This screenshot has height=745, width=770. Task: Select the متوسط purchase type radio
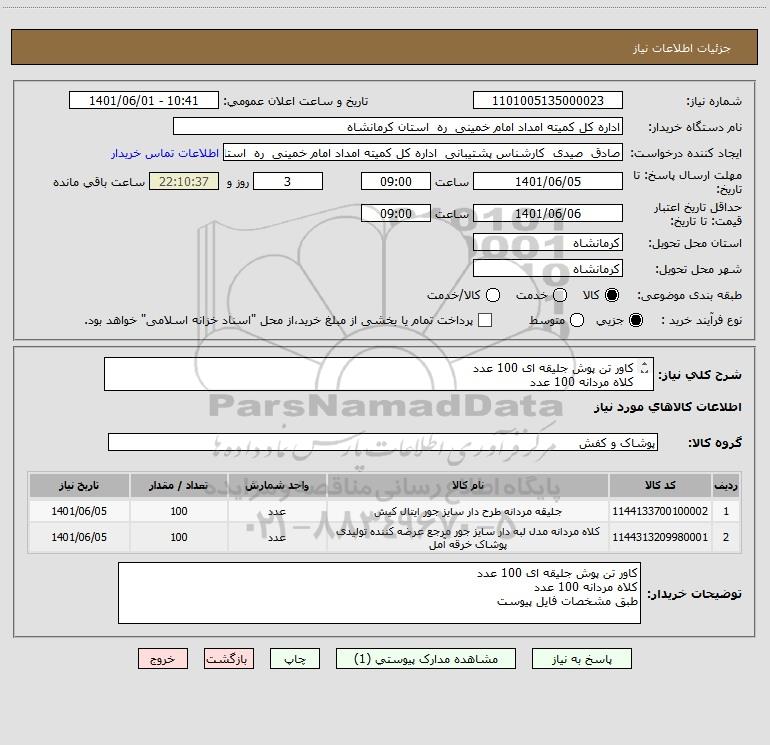coord(577,320)
